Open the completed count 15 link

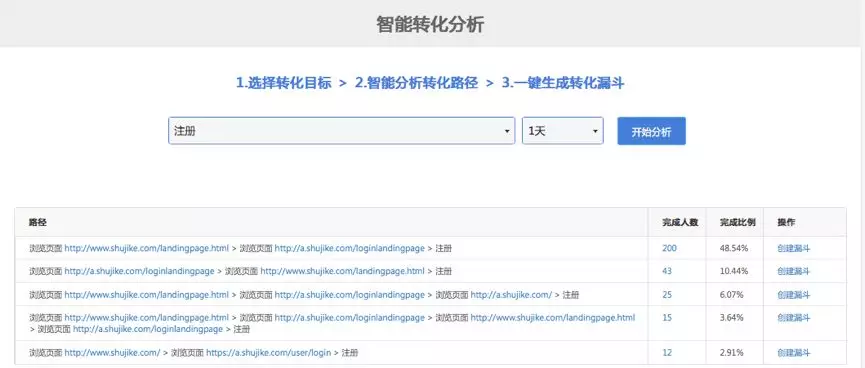[x=667, y=318]
